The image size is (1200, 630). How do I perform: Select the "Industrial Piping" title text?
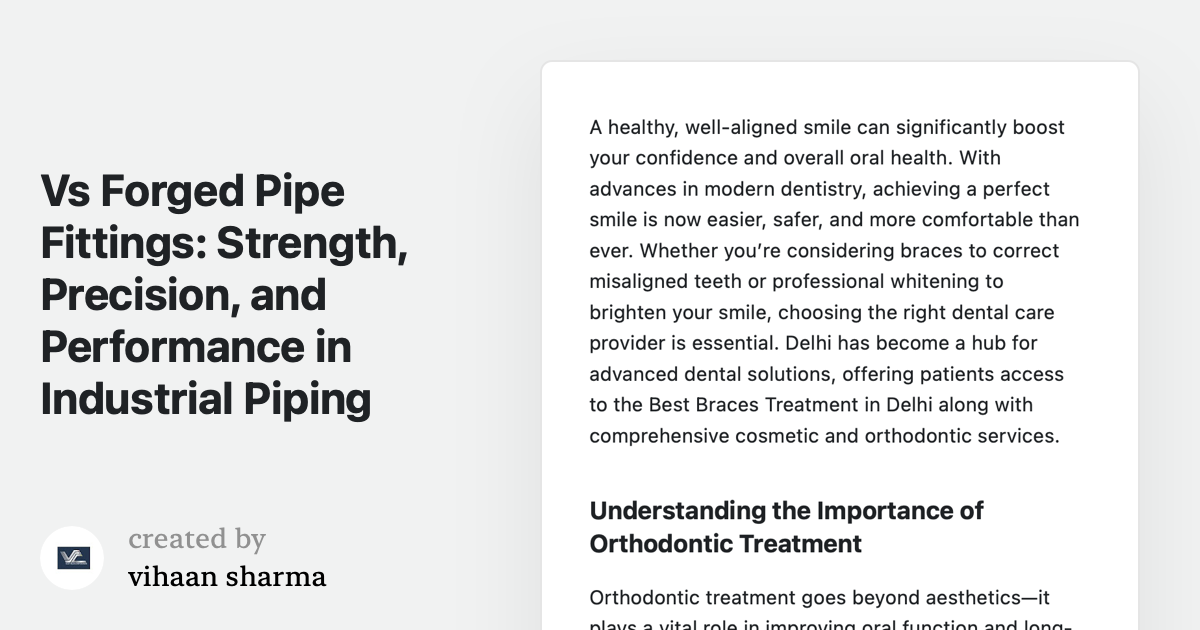click(206, 399)
